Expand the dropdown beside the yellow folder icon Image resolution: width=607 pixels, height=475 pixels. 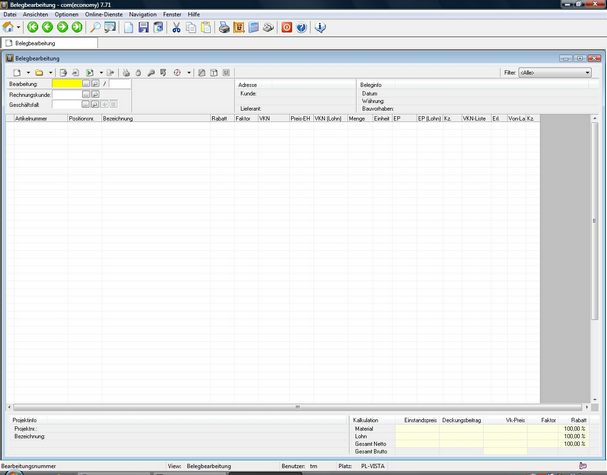tap(50, 73)
